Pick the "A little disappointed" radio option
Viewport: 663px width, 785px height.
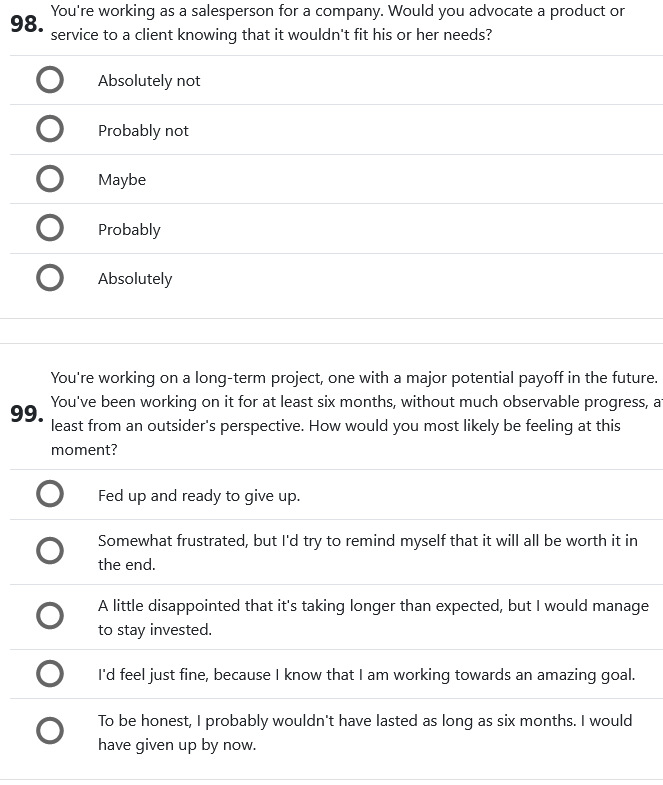50,617
